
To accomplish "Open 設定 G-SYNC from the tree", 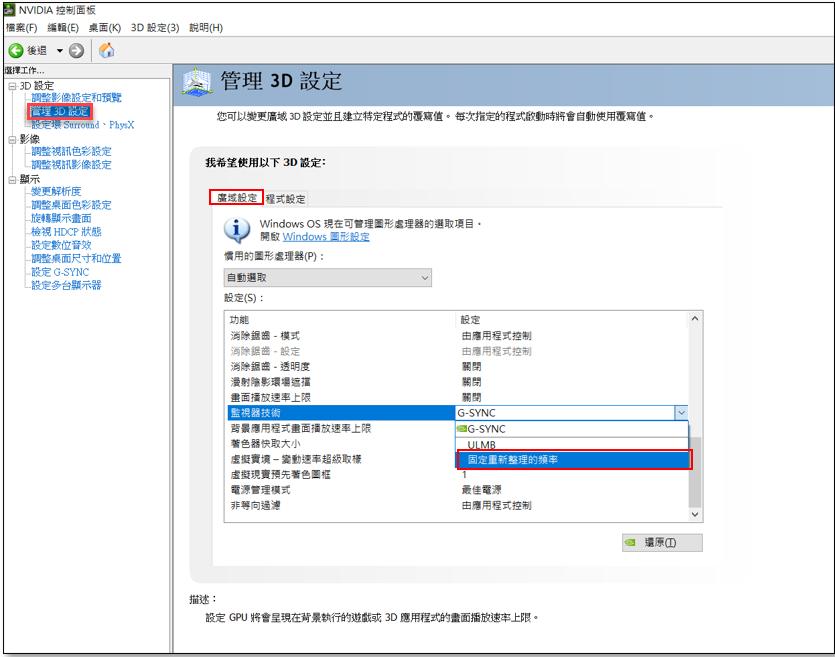I will (x=60, y=272).
